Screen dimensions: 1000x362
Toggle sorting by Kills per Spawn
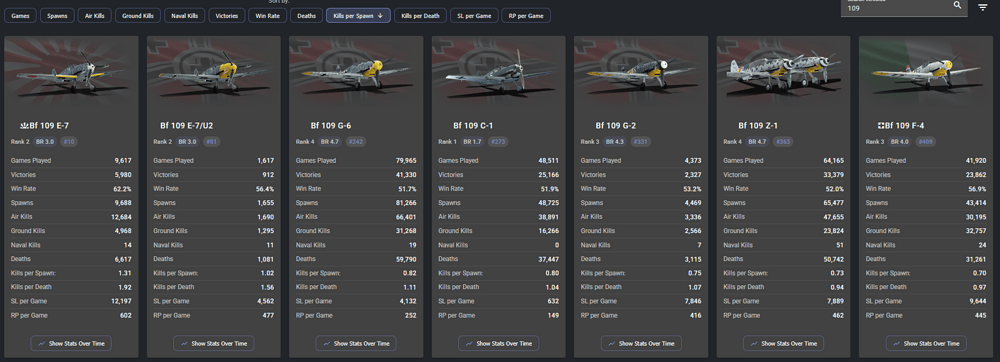pos(358,15)
